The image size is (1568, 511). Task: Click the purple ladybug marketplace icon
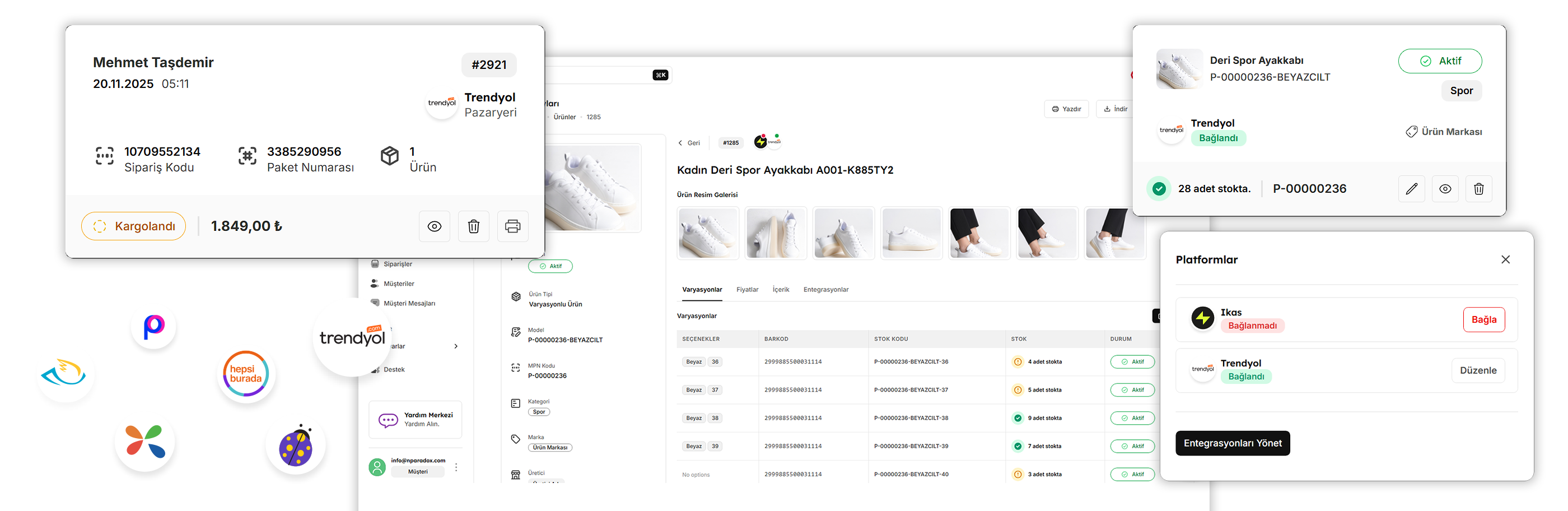[x=295, y=445]
